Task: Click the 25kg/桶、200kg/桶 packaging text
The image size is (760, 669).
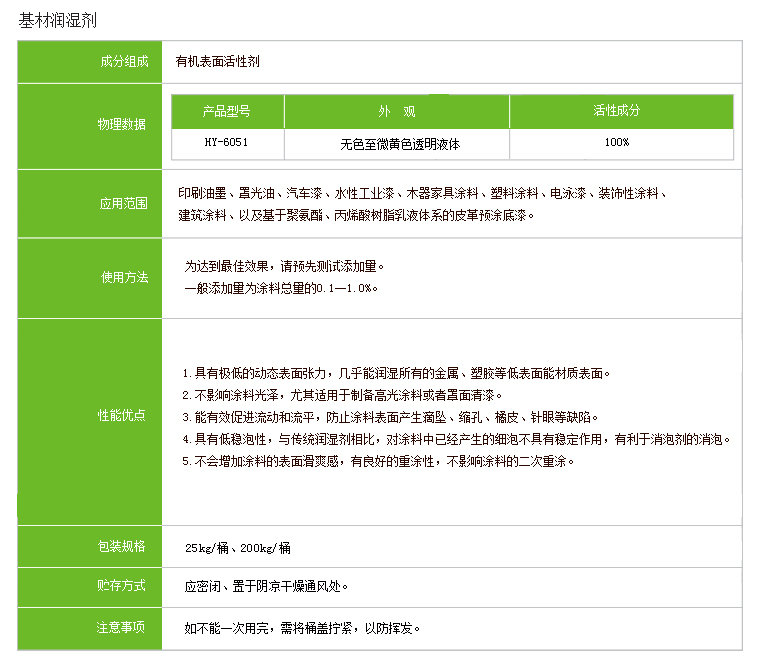Action: click(238, 548)
